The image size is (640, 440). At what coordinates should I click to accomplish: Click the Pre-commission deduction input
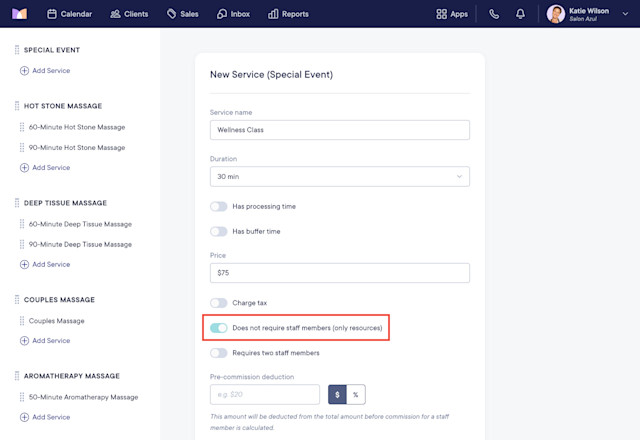pos(265,394)
